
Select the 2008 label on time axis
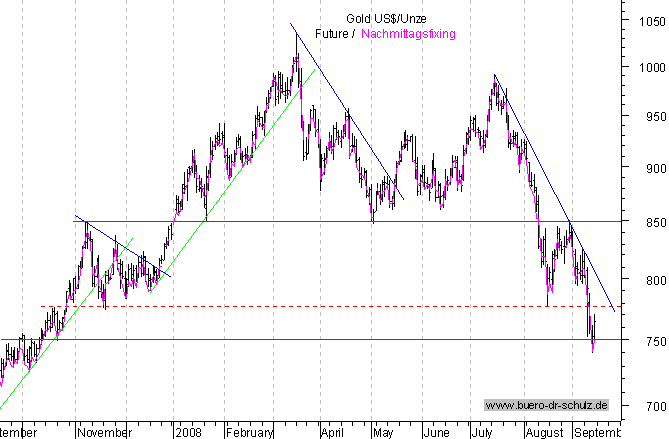click(x=188, y=433)
